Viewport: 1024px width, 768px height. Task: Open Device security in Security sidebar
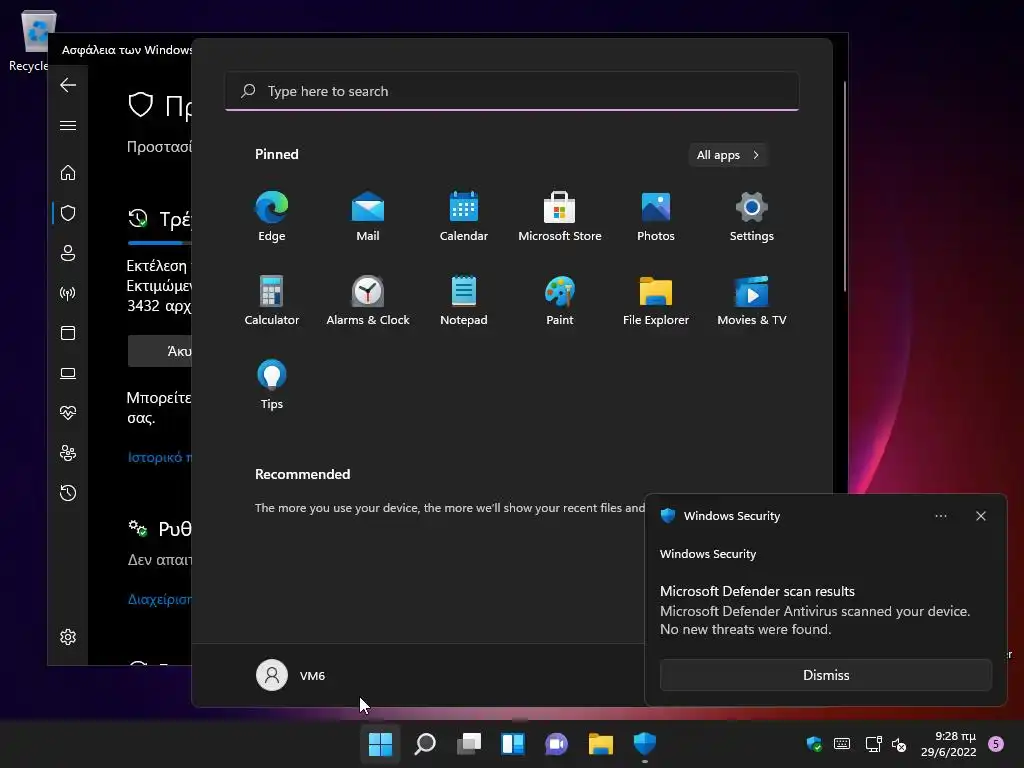(x=68, y=373)
